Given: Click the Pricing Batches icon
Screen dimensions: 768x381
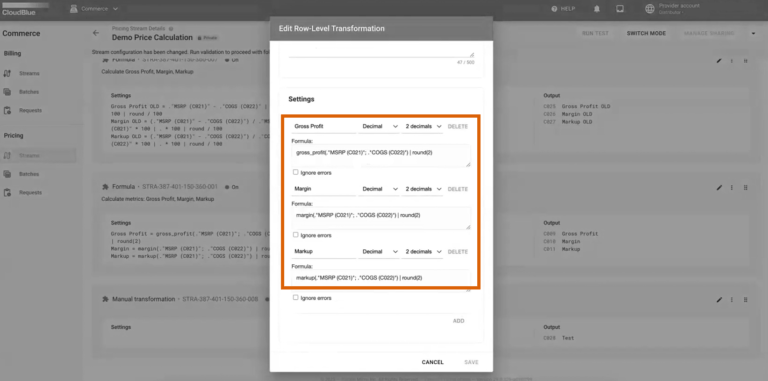Looking at the screenshot, I should click(x=7, y=174).
